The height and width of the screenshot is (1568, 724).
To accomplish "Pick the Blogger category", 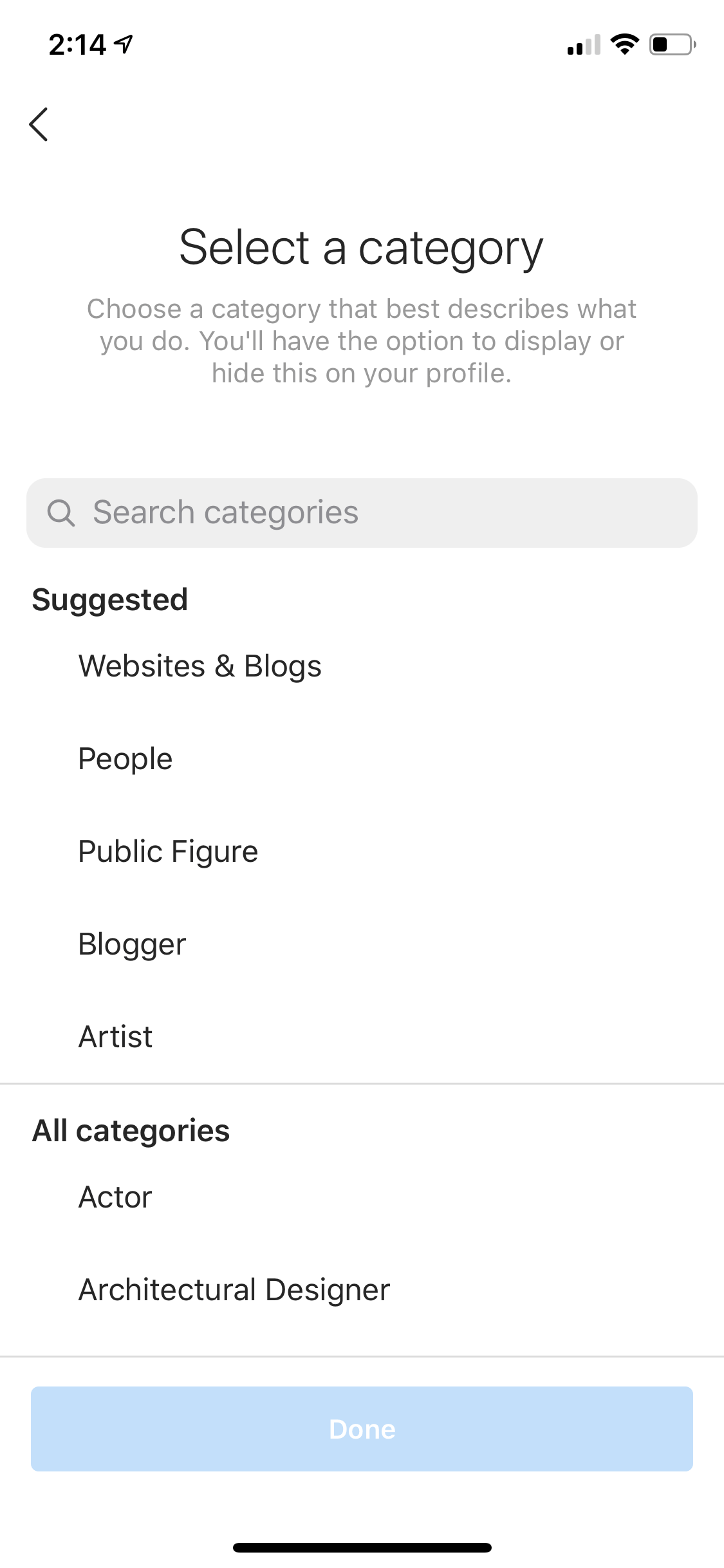I will [132, 944].
